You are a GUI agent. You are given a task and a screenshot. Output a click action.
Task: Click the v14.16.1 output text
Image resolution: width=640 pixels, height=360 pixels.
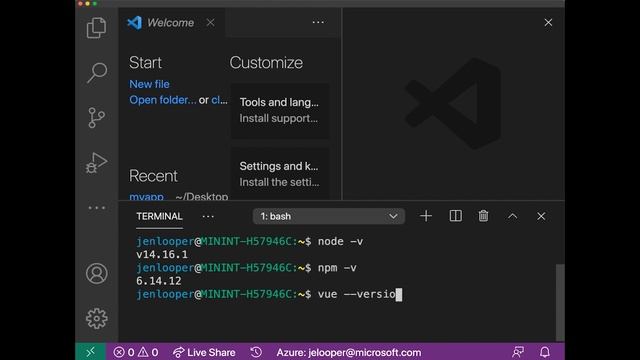[x=162, y=255]
